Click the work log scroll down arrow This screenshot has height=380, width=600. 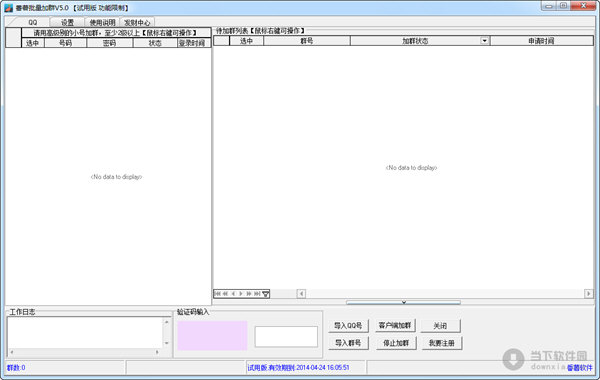tap(166, 343)
